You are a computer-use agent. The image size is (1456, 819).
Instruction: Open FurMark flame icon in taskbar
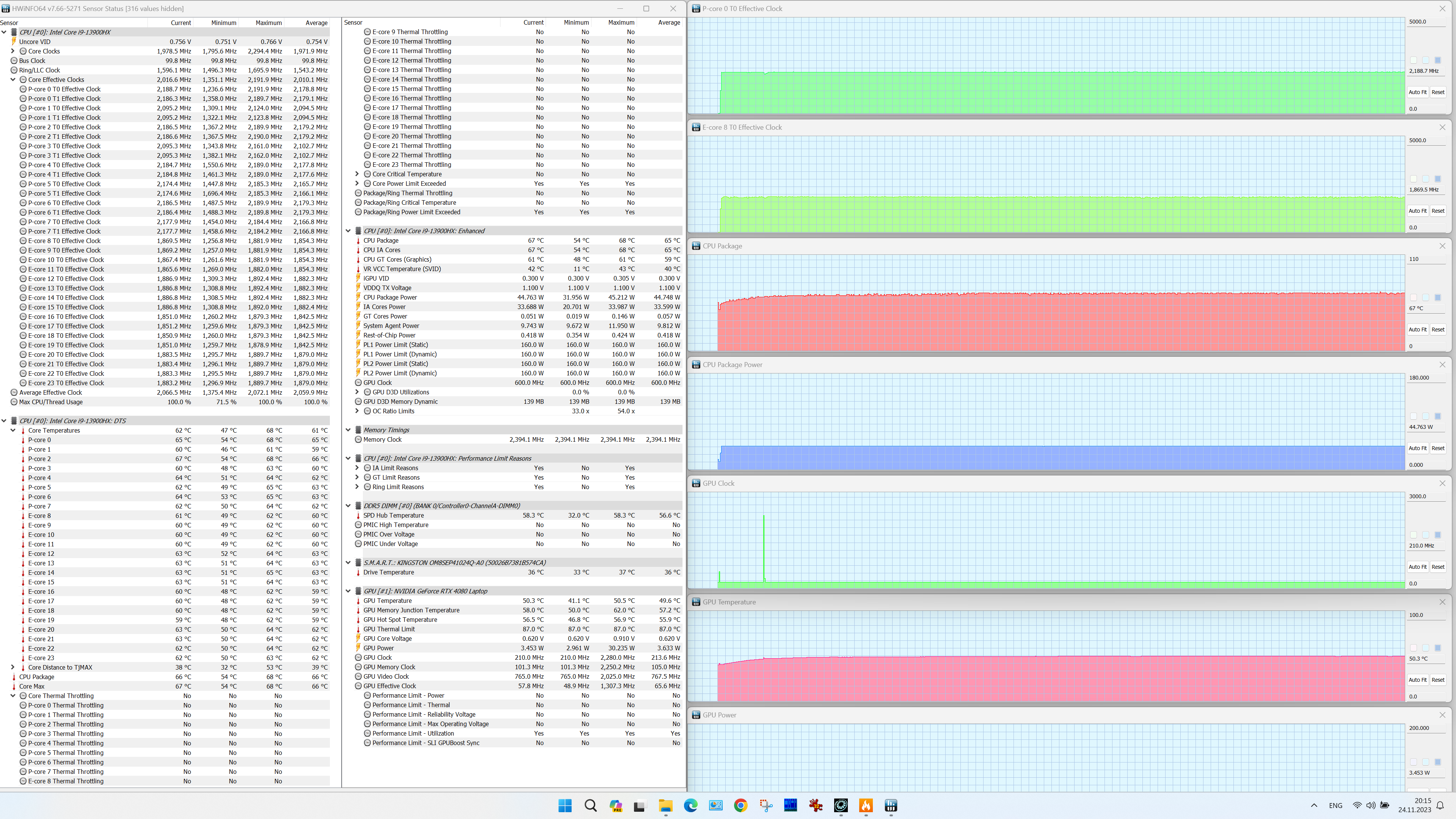(866, 805)
